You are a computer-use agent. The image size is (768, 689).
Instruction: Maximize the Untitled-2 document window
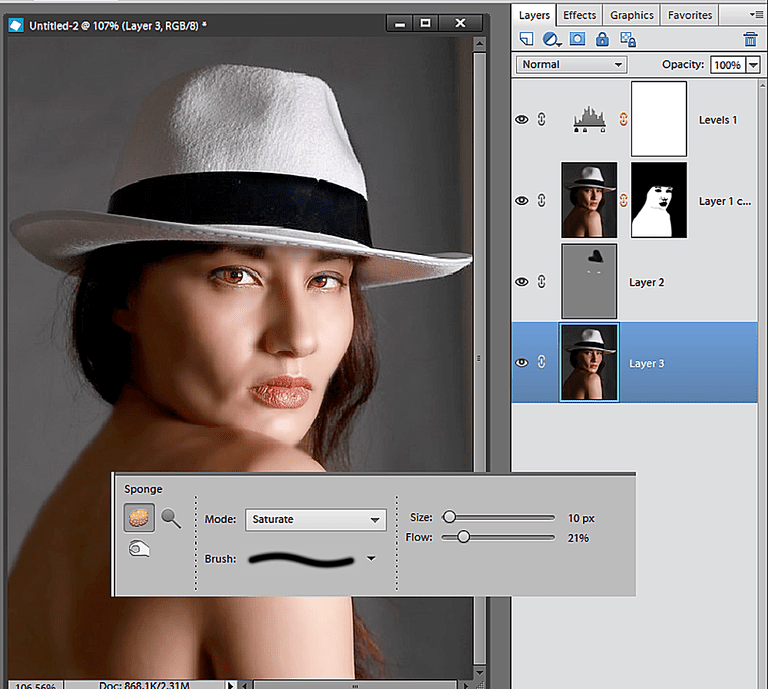coord(426,24)
